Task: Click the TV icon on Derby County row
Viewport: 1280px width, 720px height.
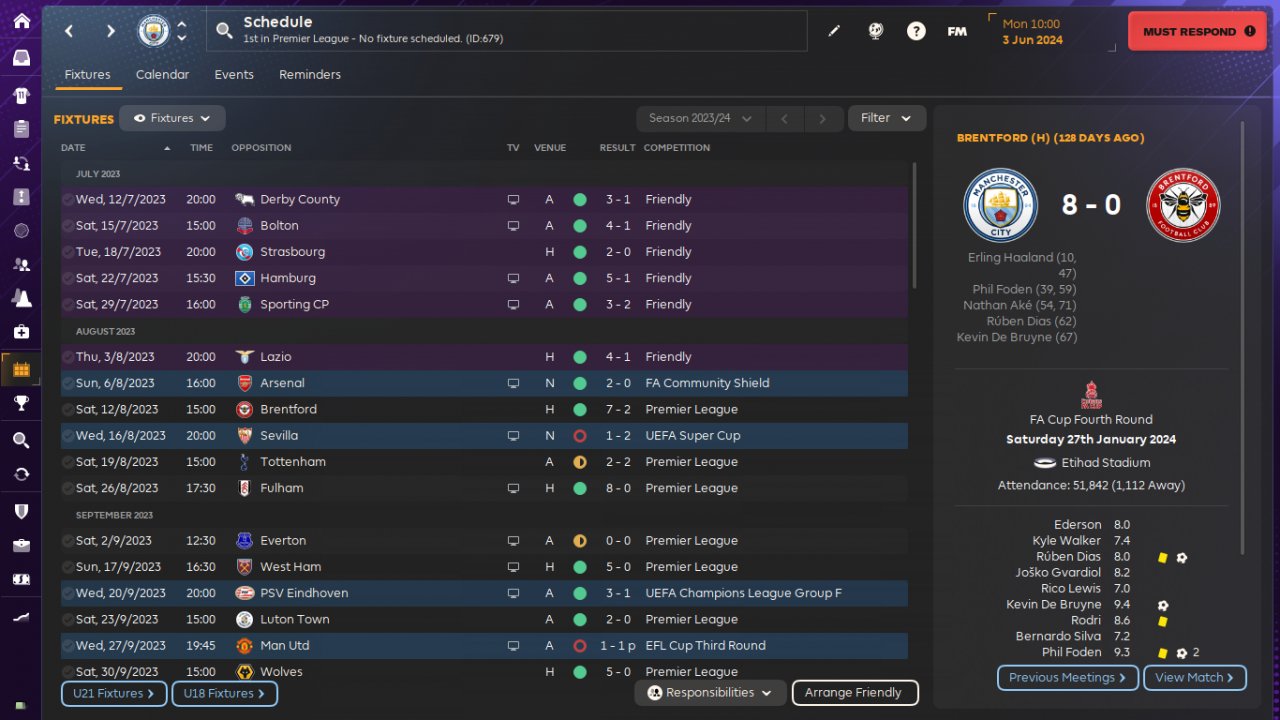Action: [513, 200]
